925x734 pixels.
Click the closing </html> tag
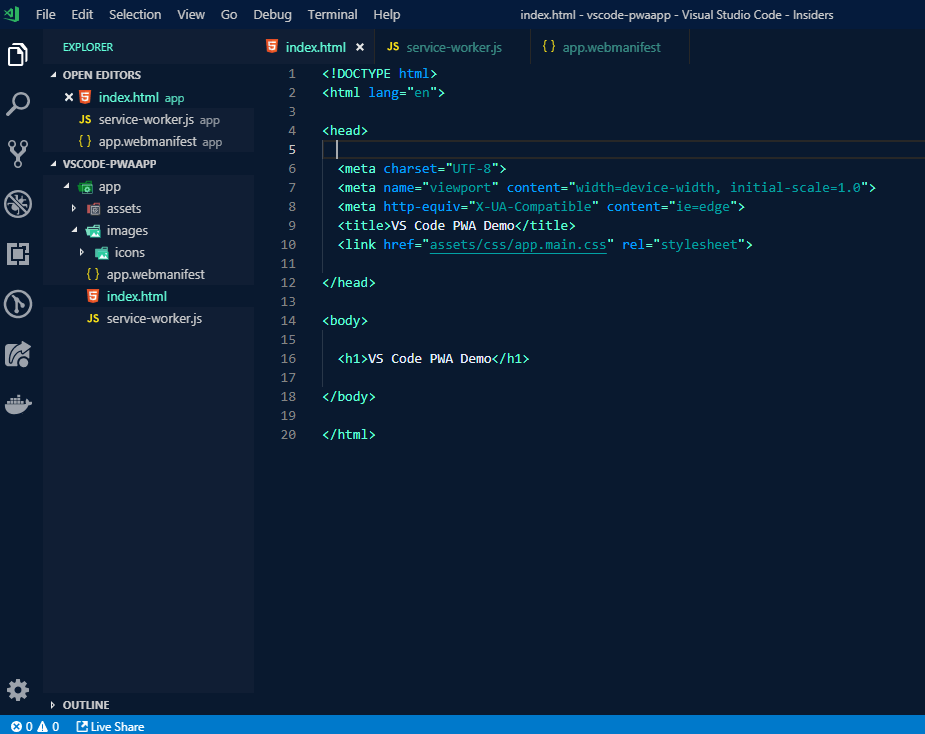click(x=349, y=435)
